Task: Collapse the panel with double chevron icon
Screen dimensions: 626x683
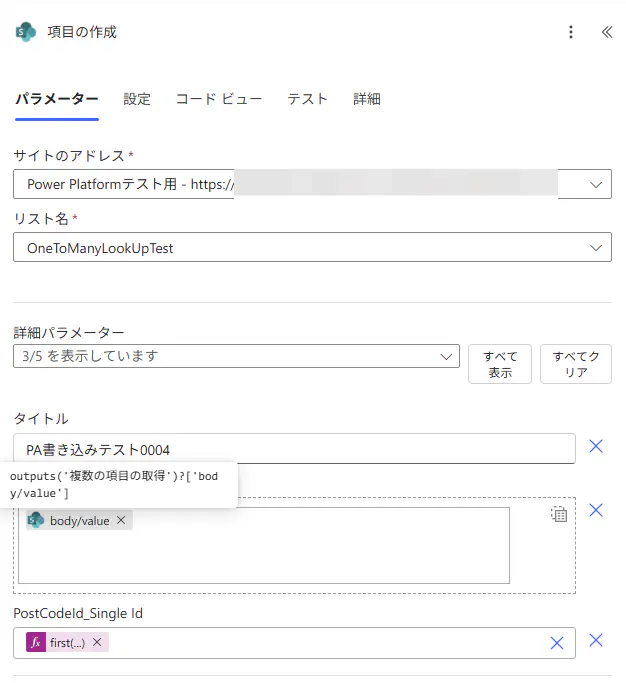Action: (x=606, y=32)
